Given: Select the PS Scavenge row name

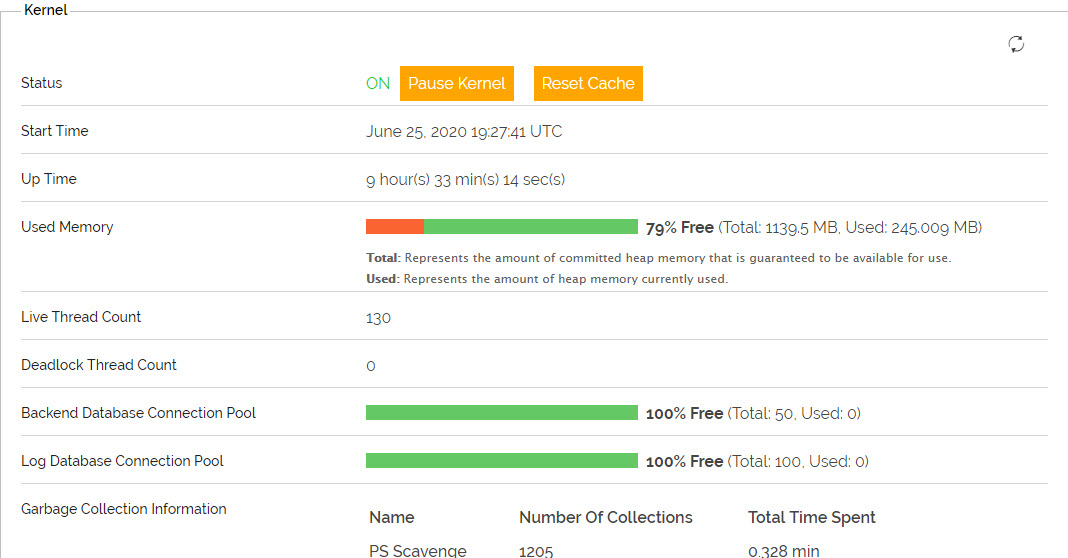Looking at the screenshot, I should pyautogui.click(x=417, y=550).
